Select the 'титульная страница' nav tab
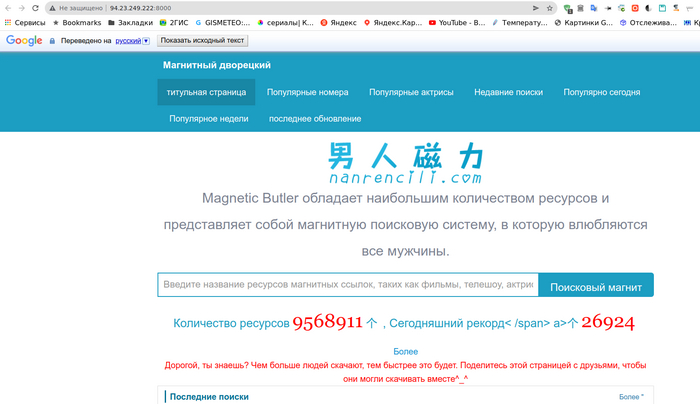Image resolution: width=700 pixels, height=404 pixels. tap(206, 92)
